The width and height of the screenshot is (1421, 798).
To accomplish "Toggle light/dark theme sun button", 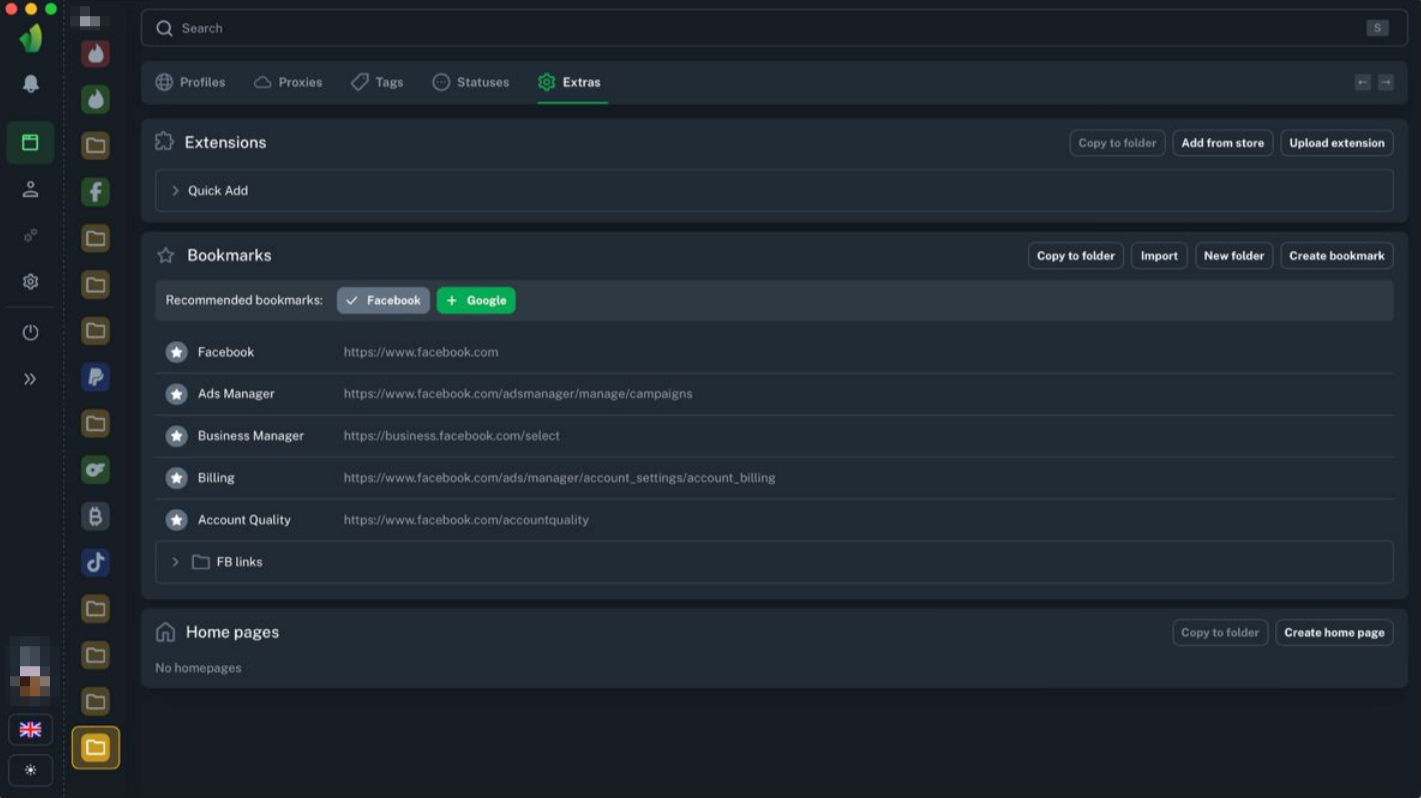I will tap(30, 771).
